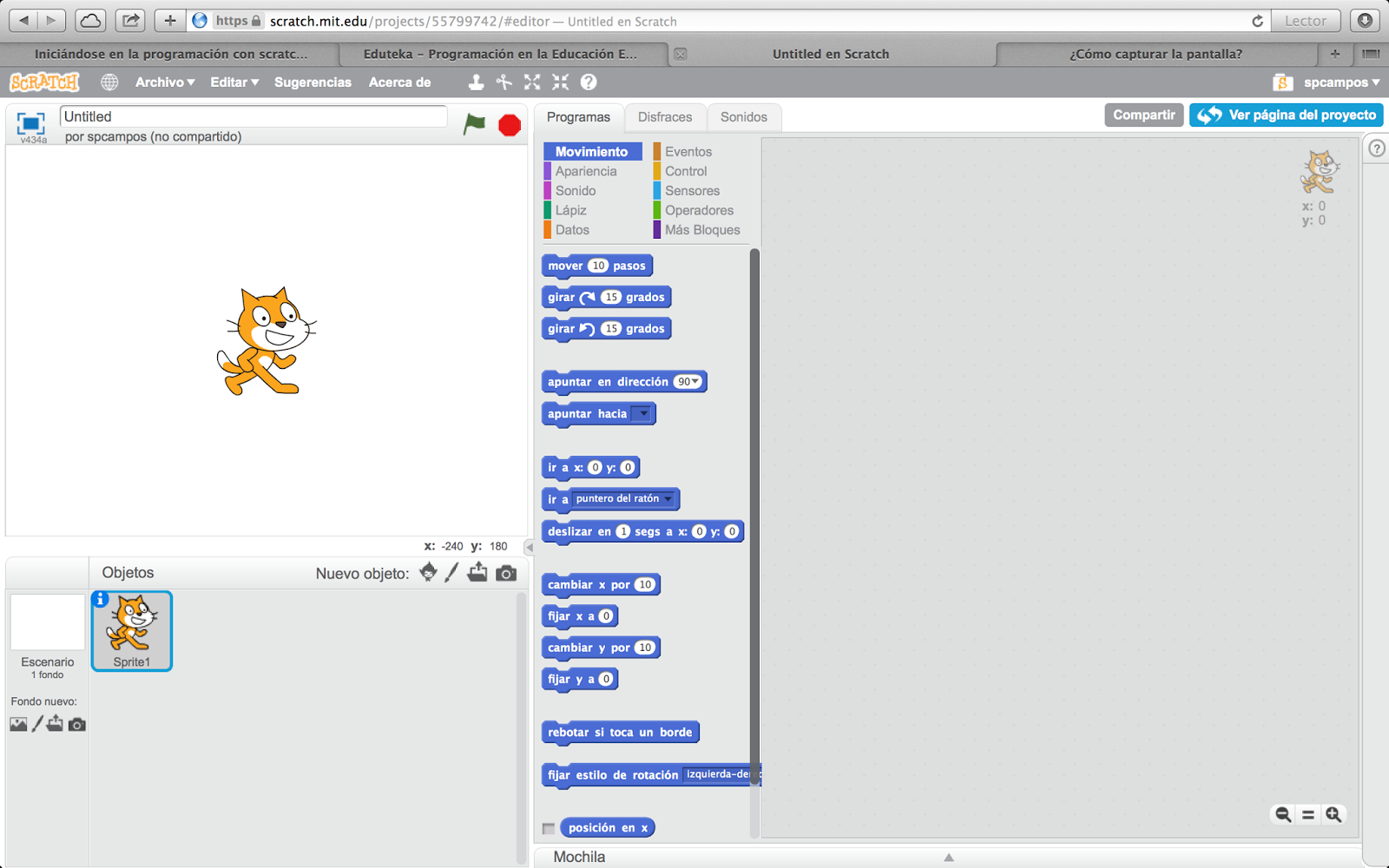
Task: Click the Untitled project name field
Action: coord(252,115)
